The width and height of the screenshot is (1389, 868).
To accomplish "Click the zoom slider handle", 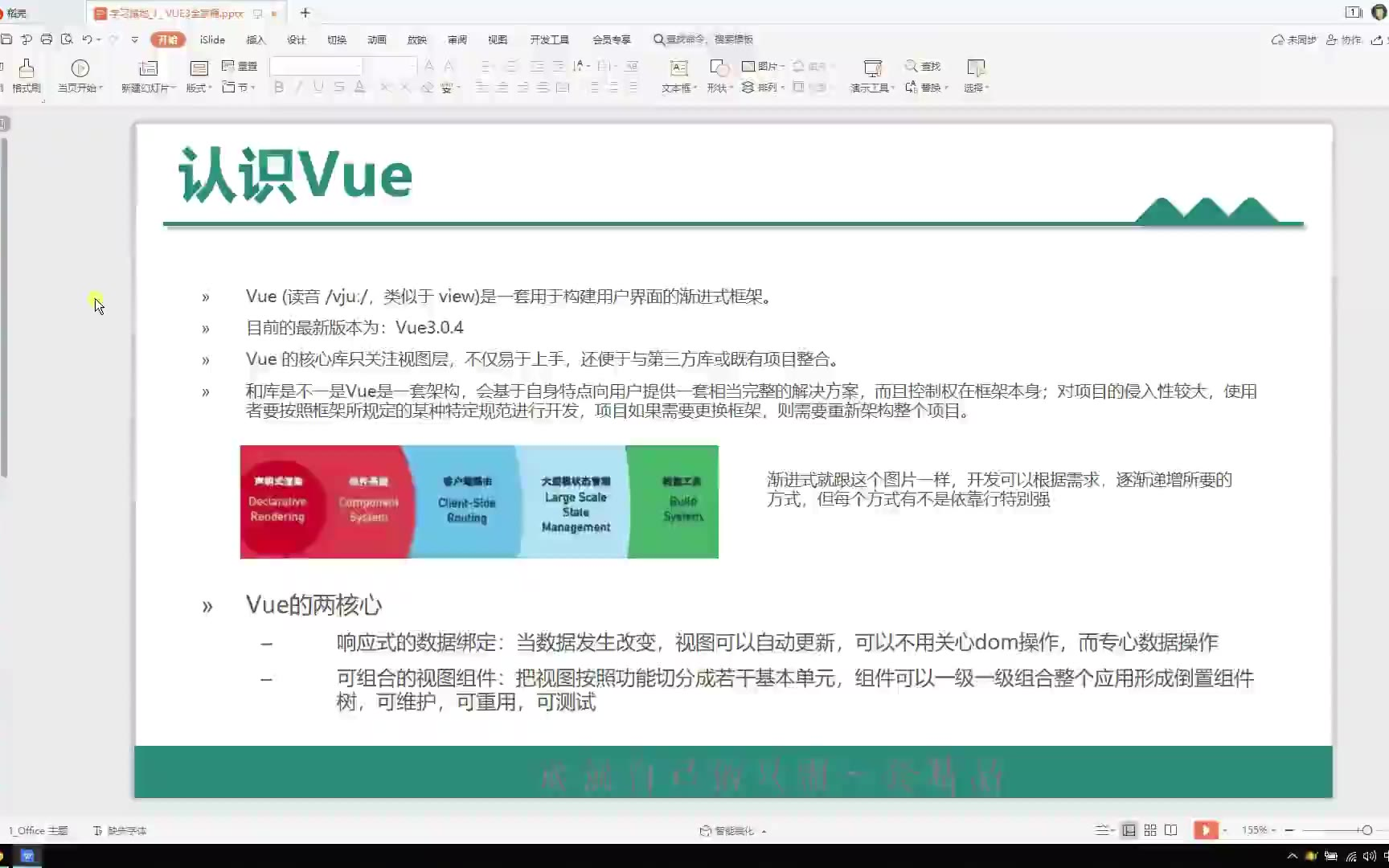I will pos(1366,830).
